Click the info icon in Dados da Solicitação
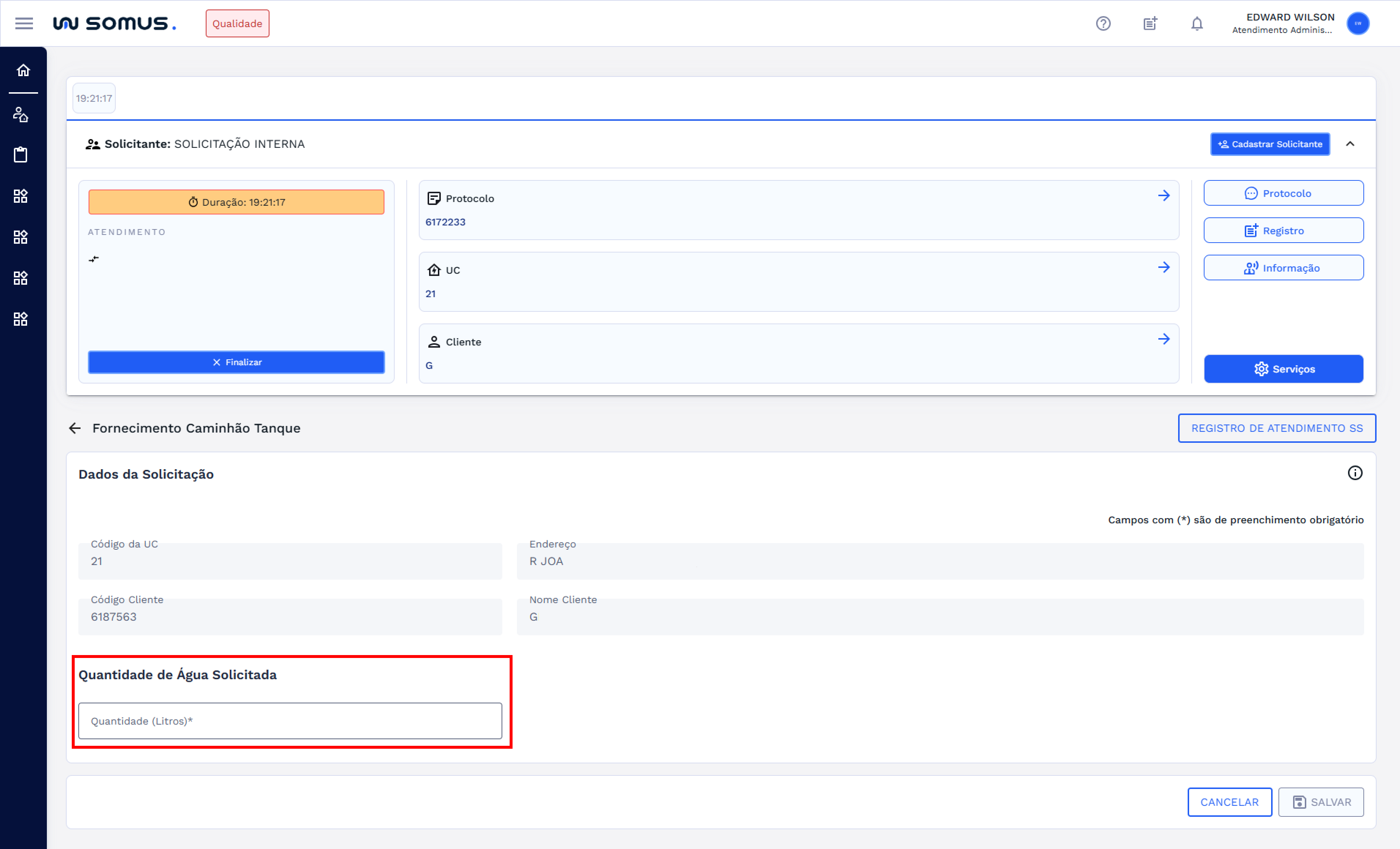Screen dimensions: 1400x849 coord(1355,473)
